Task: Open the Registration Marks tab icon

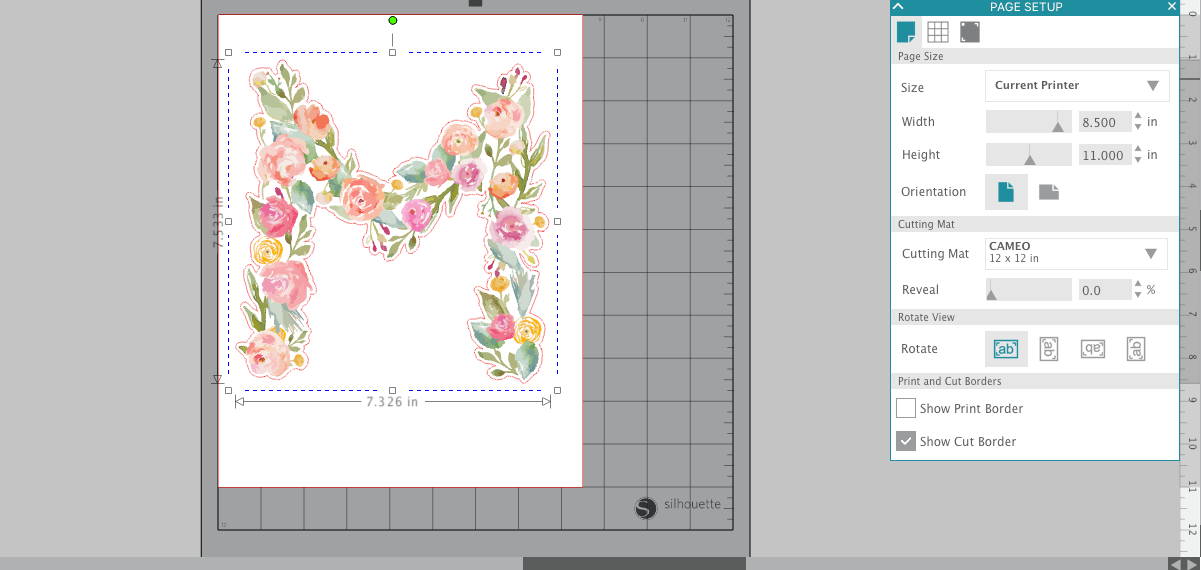Action: click(x=969, y=32)
